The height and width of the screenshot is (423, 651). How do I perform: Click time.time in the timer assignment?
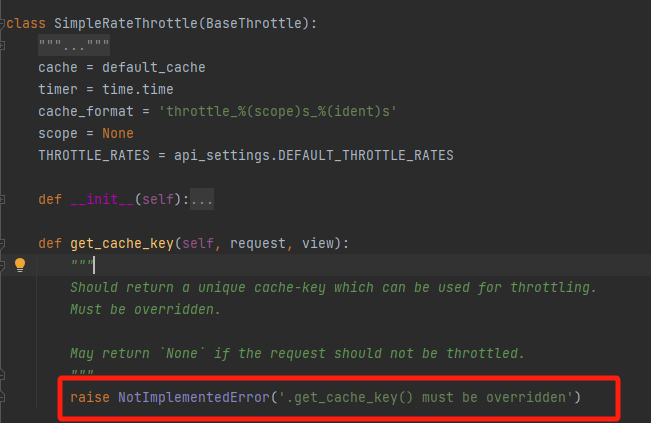138,89
